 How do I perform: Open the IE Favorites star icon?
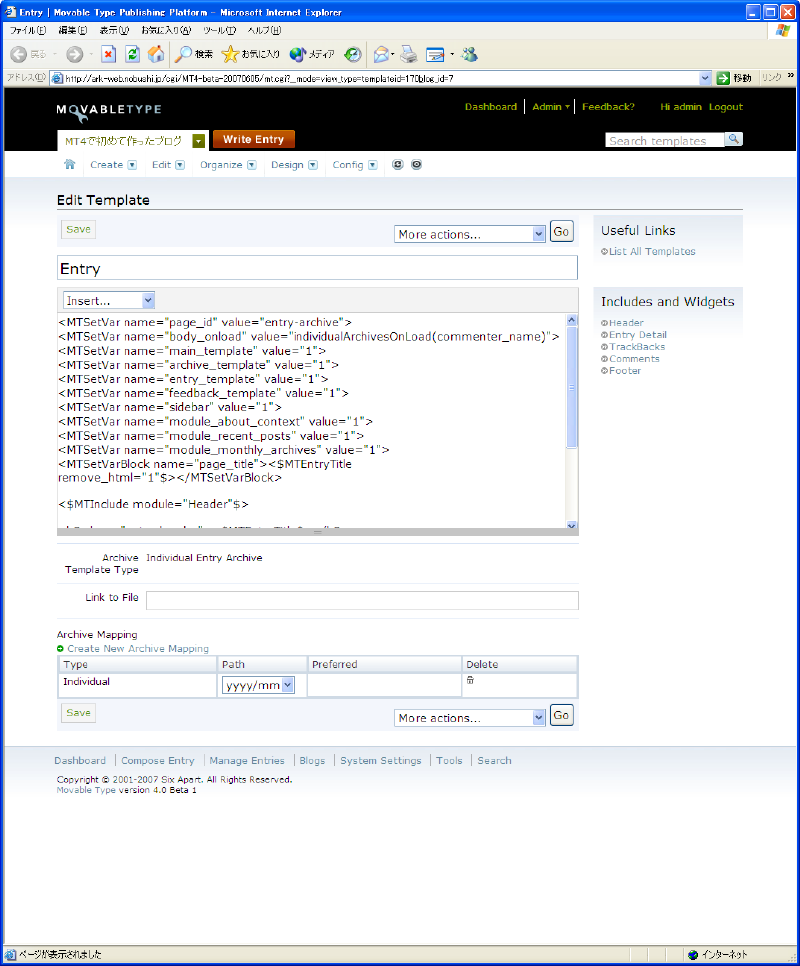[x=230, y=54]
